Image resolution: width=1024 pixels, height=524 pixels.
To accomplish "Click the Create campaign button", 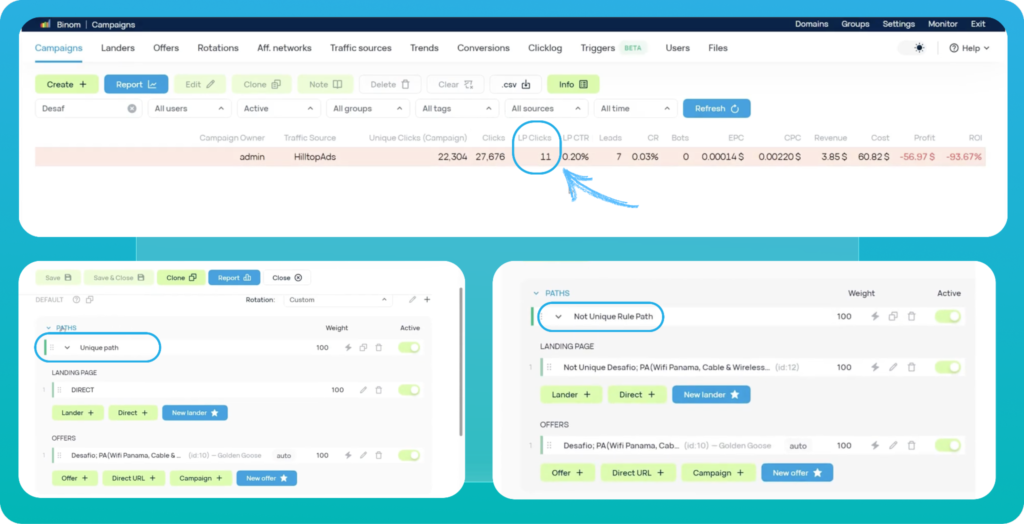I will (x=67, y=84).
